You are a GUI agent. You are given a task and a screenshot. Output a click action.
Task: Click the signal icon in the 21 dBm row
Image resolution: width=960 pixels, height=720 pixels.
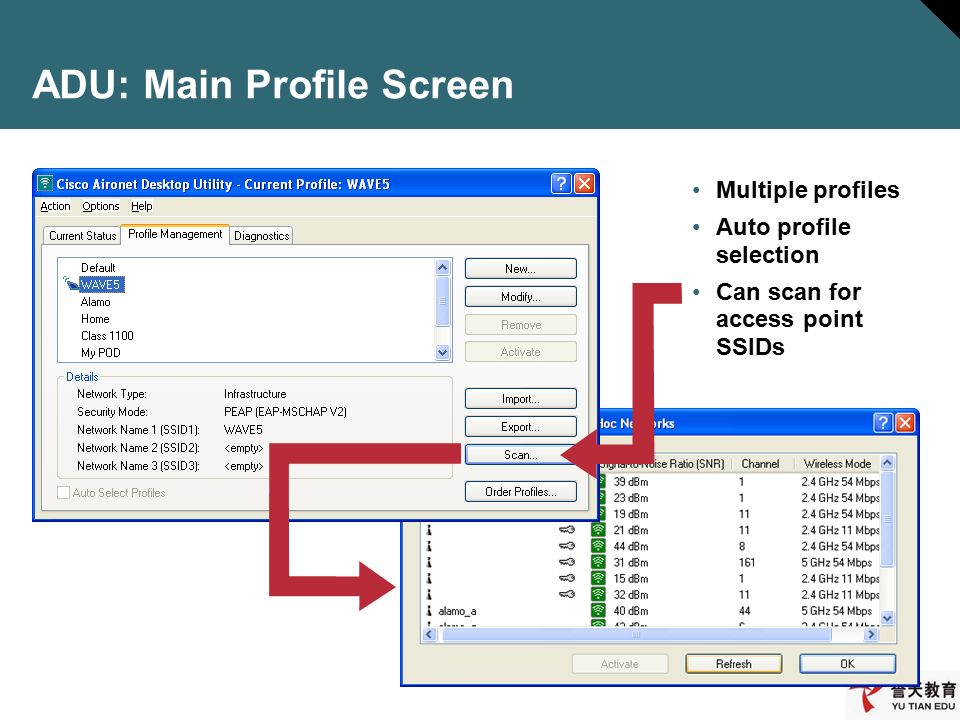[598, 530]
